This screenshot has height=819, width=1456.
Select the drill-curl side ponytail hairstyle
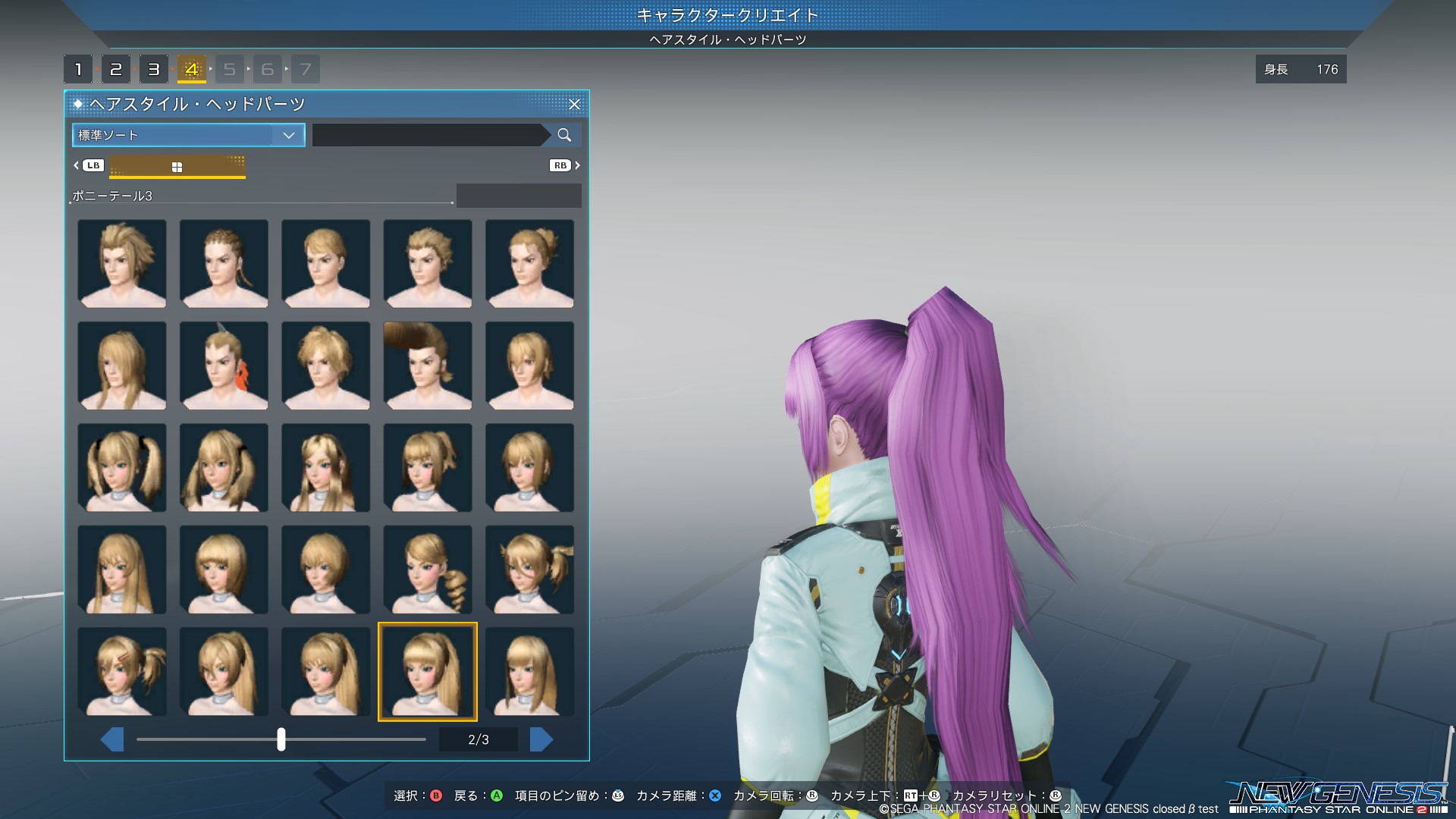point(428,570)
